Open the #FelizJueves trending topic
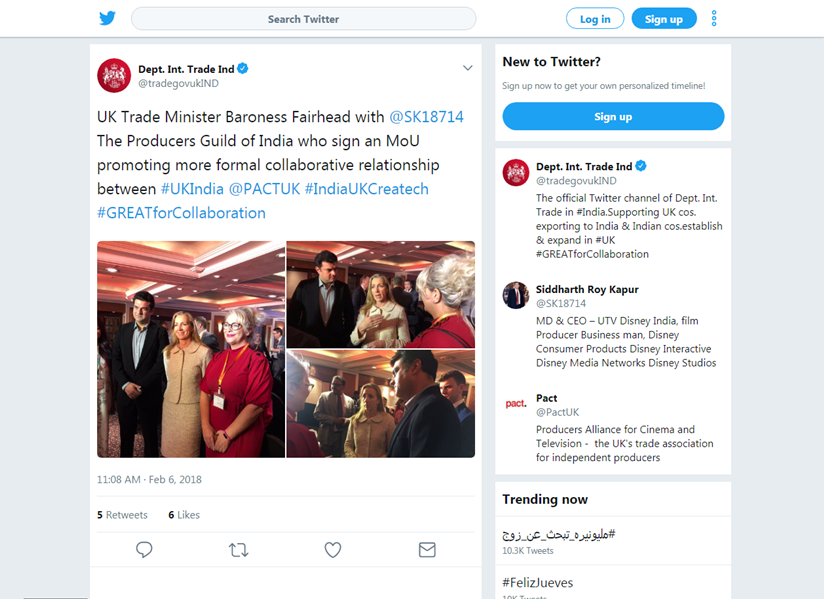This screenshot has height=599, width=824. [538, 582]
